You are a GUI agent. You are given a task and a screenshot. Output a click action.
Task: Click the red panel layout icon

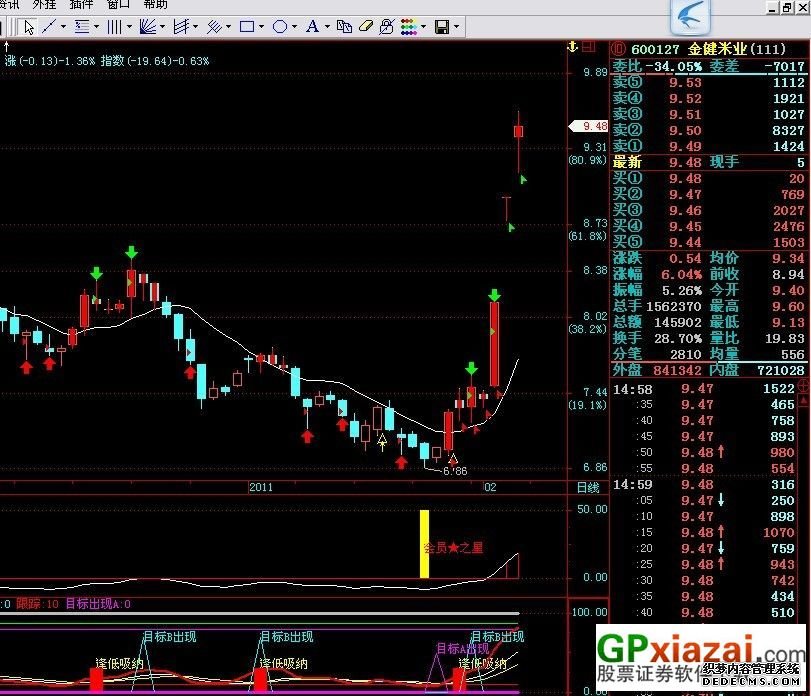589,47
